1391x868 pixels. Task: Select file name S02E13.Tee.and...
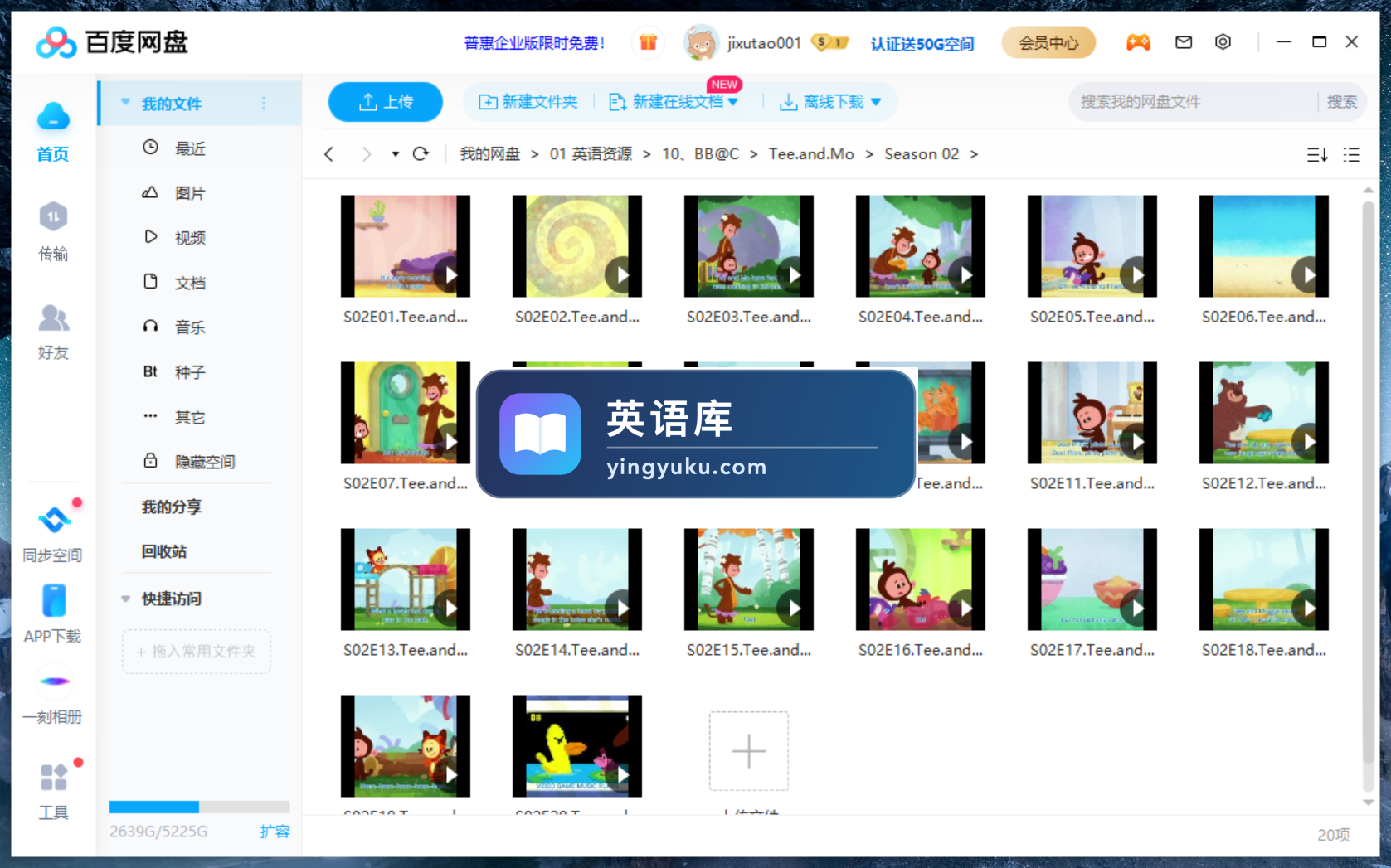(x=406, y=650)
